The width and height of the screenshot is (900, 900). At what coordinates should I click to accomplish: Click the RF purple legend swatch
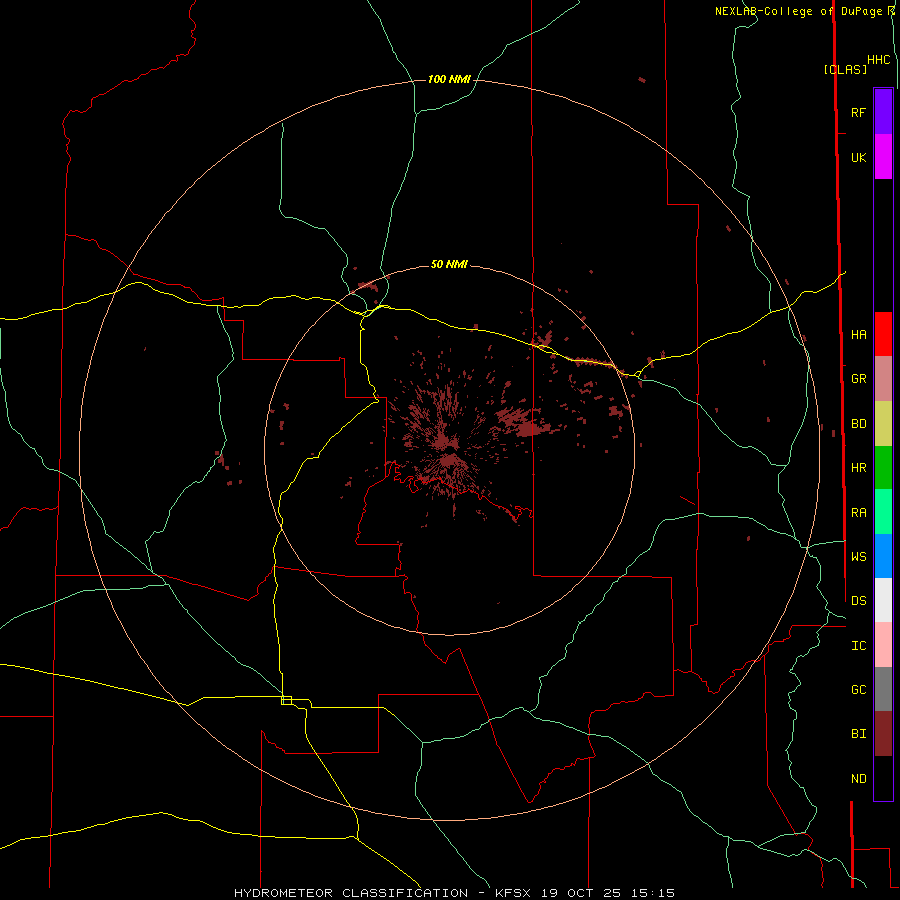point(883,112)
